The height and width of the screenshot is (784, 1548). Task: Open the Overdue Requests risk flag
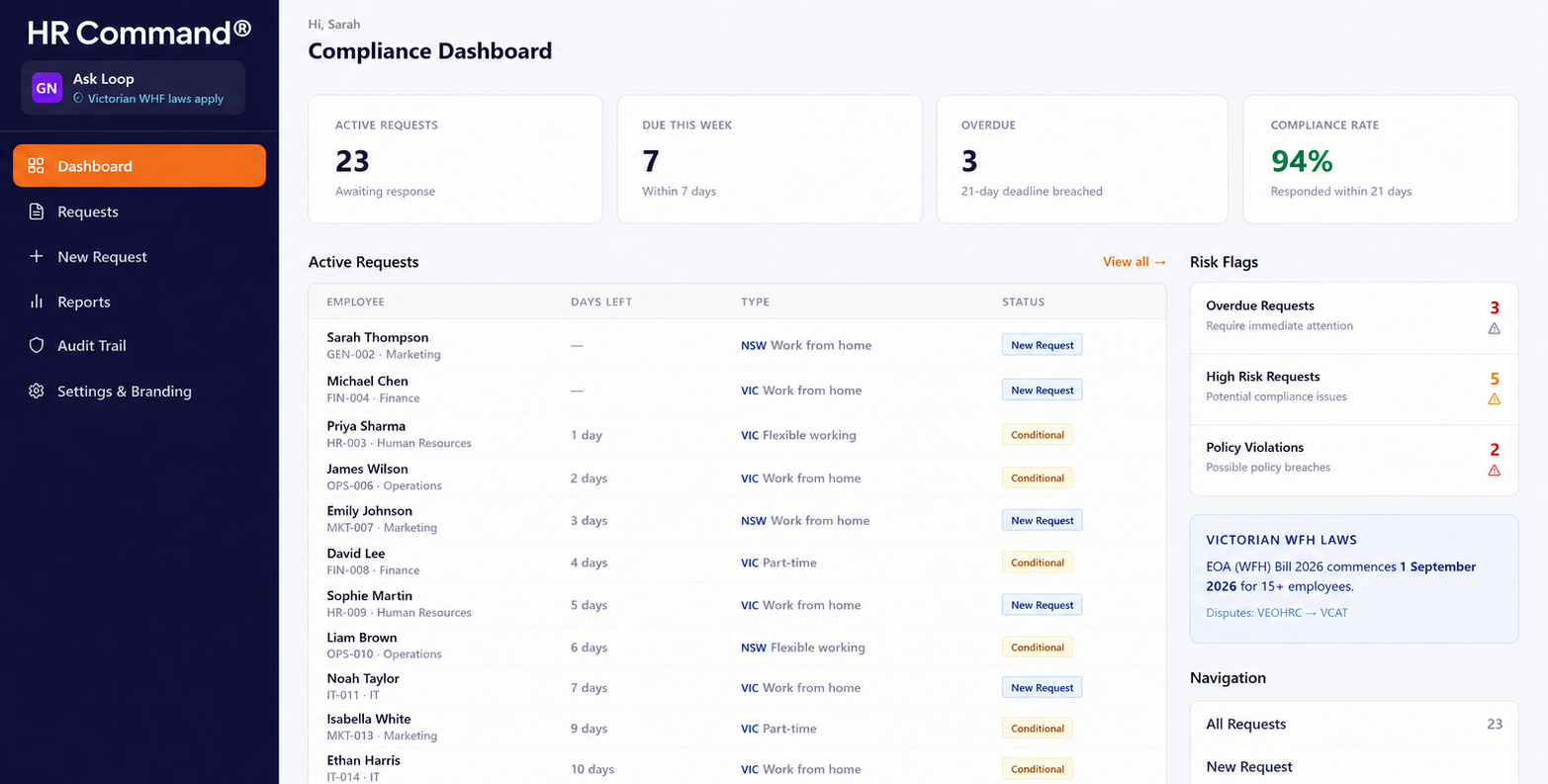pos(1354,318)
